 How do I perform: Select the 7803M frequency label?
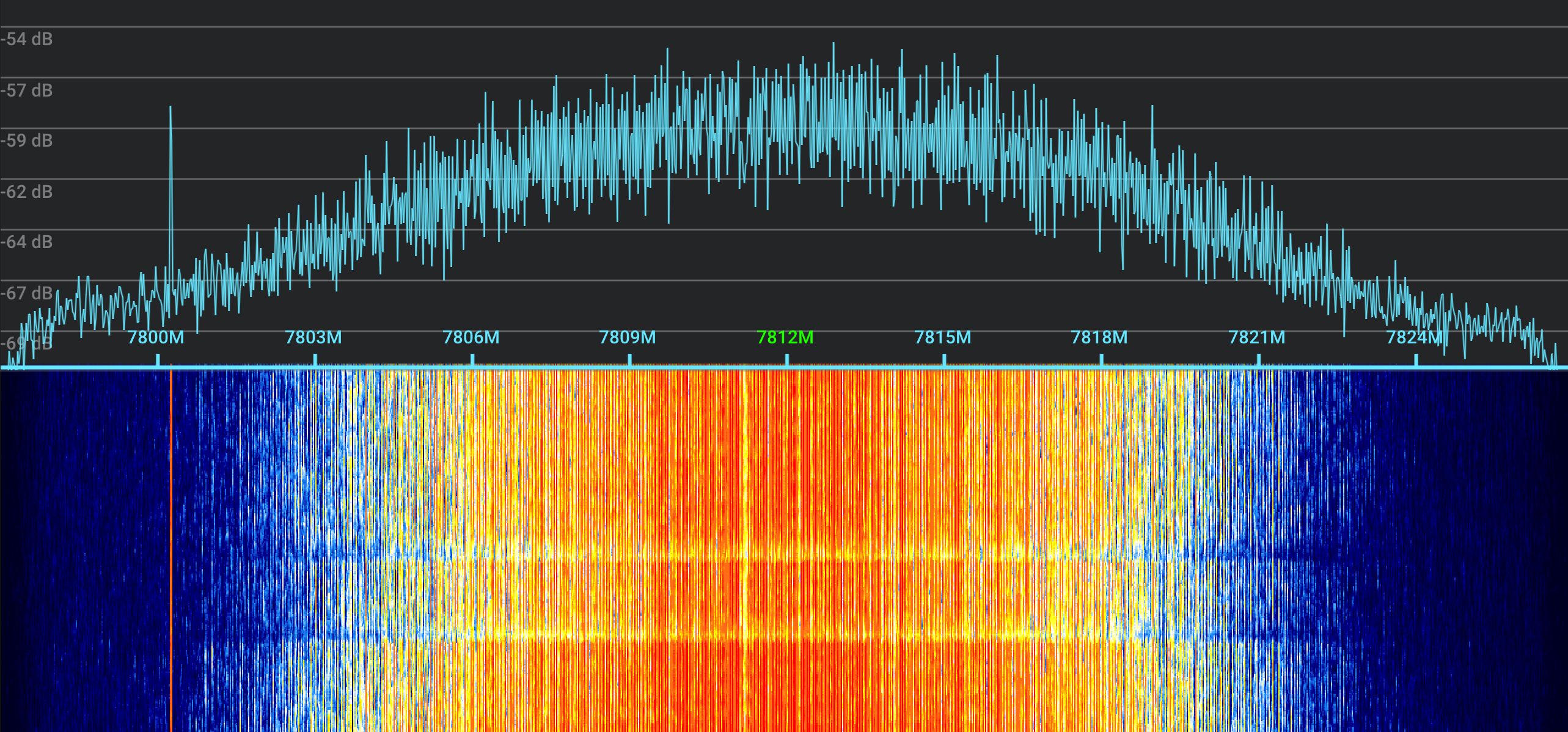[313, 337]
